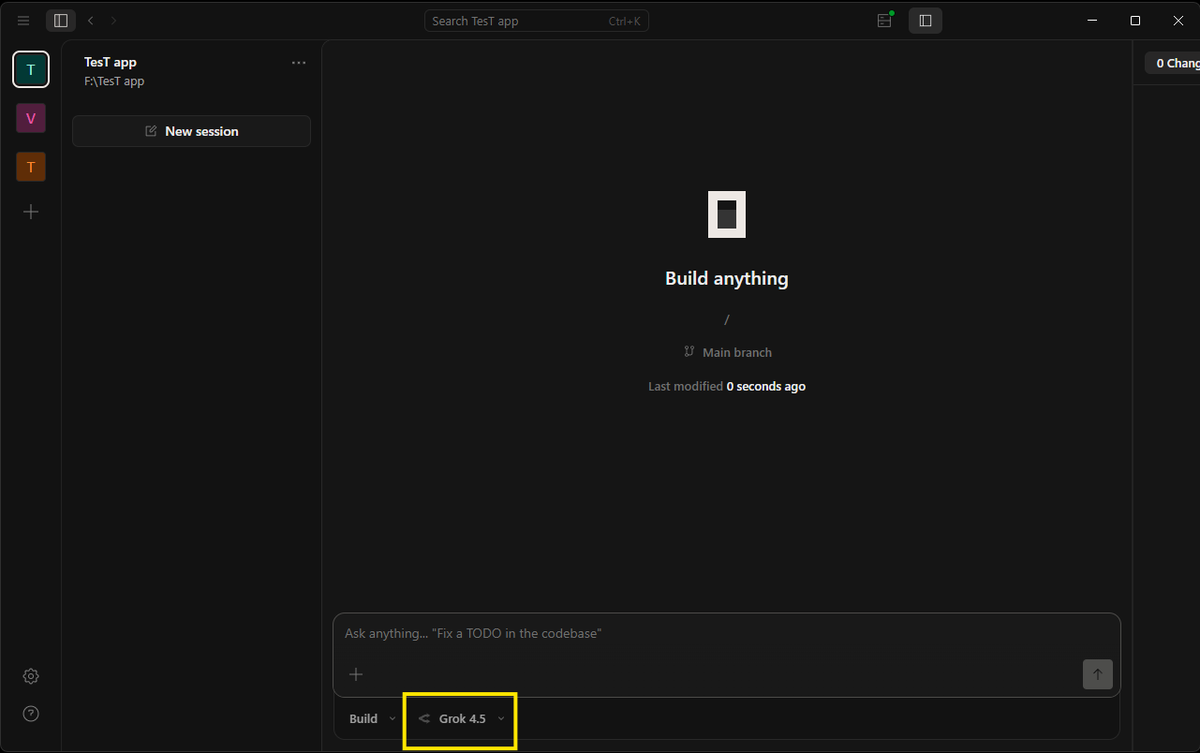Select the pink V project avatar
The width and height of the screenshot is (1200, 753).
coord(31,118)
